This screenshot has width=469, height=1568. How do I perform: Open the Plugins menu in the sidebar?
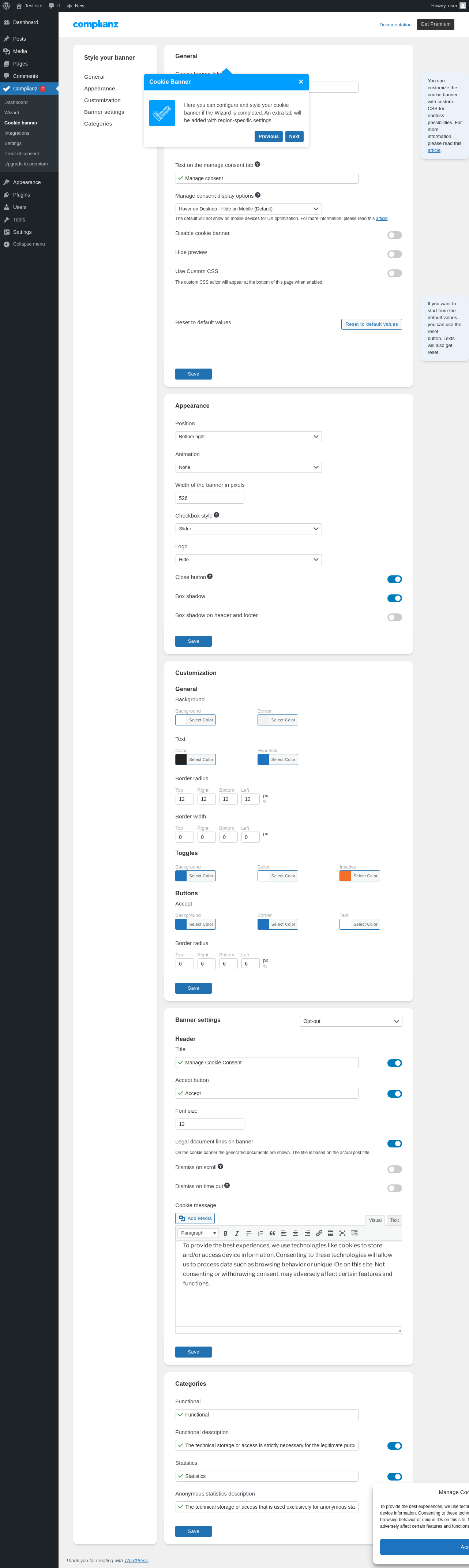(x=29, y=195)
